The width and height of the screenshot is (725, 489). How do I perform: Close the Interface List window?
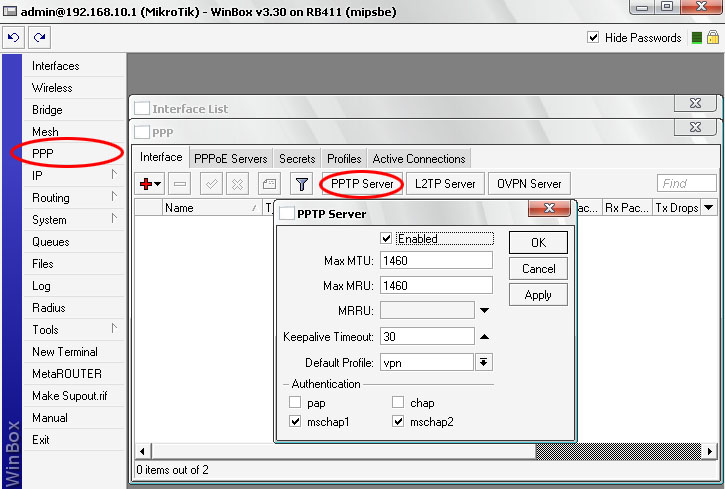[695, 103]
